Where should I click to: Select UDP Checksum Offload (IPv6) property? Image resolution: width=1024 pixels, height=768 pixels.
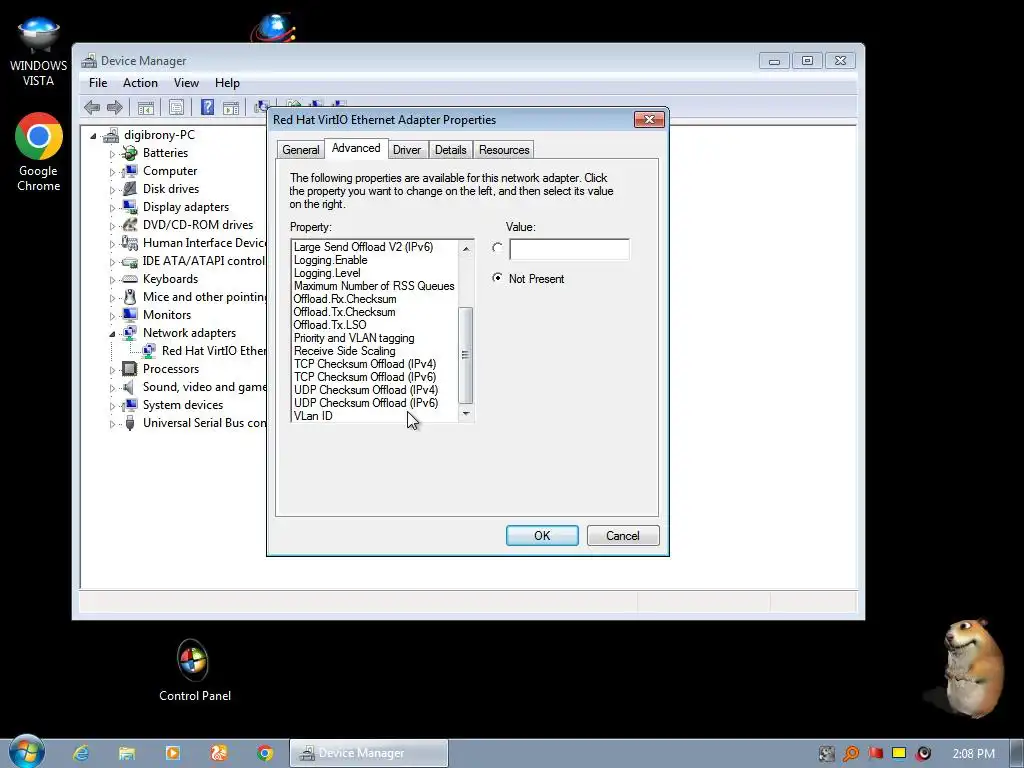point(366,403)
